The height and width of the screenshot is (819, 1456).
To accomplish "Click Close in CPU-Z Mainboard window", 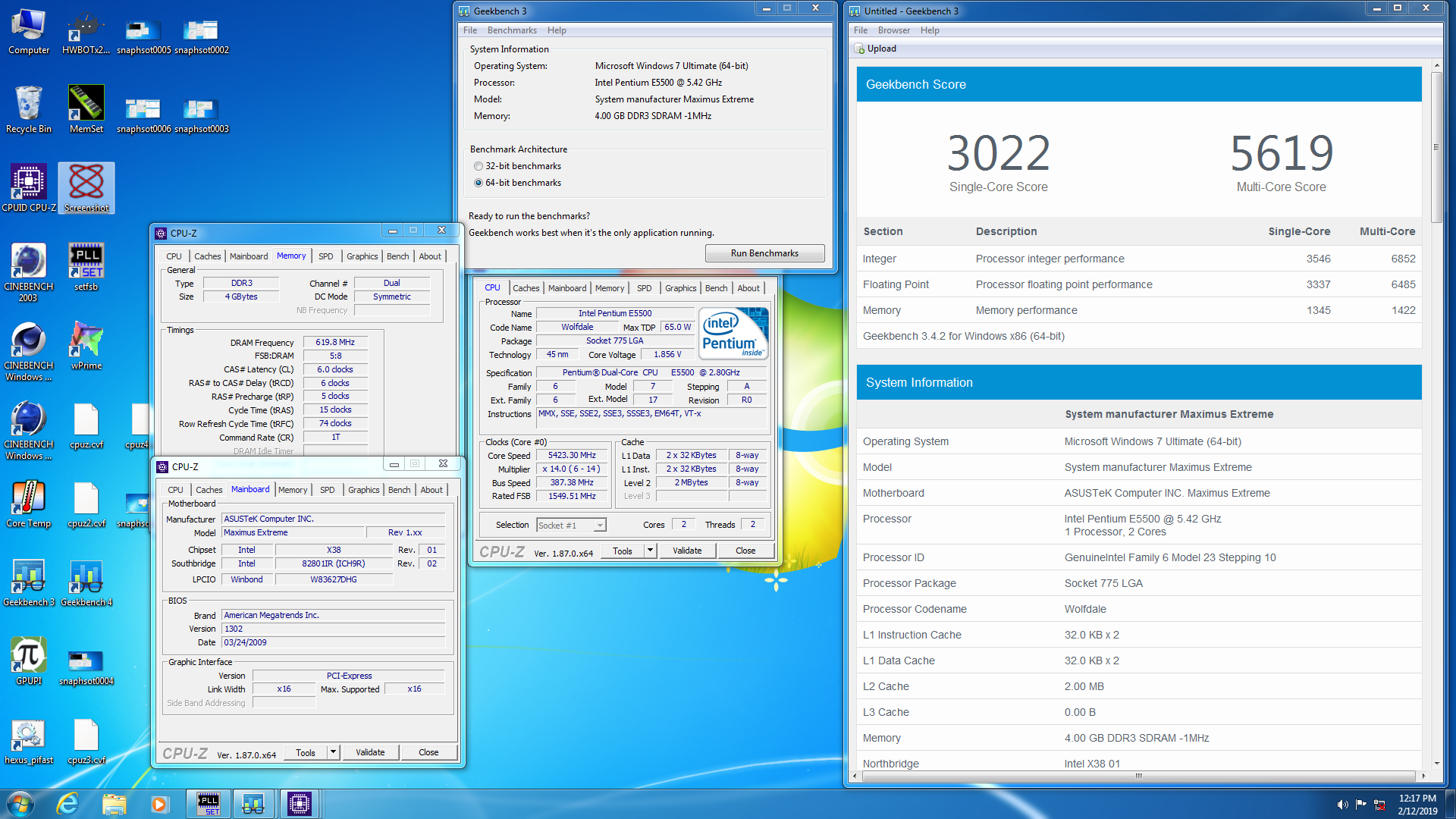I will [x=428, y=752].
